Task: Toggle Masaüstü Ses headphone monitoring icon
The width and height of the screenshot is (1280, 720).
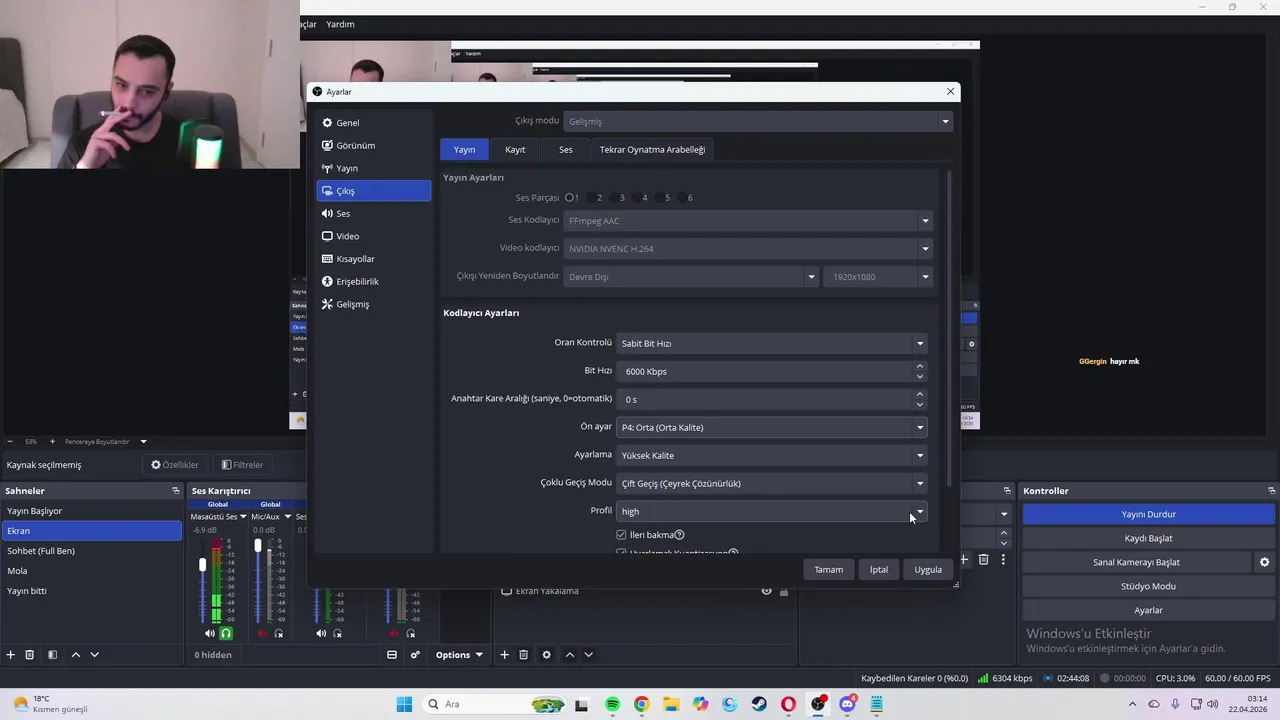Action: [226, 633]
